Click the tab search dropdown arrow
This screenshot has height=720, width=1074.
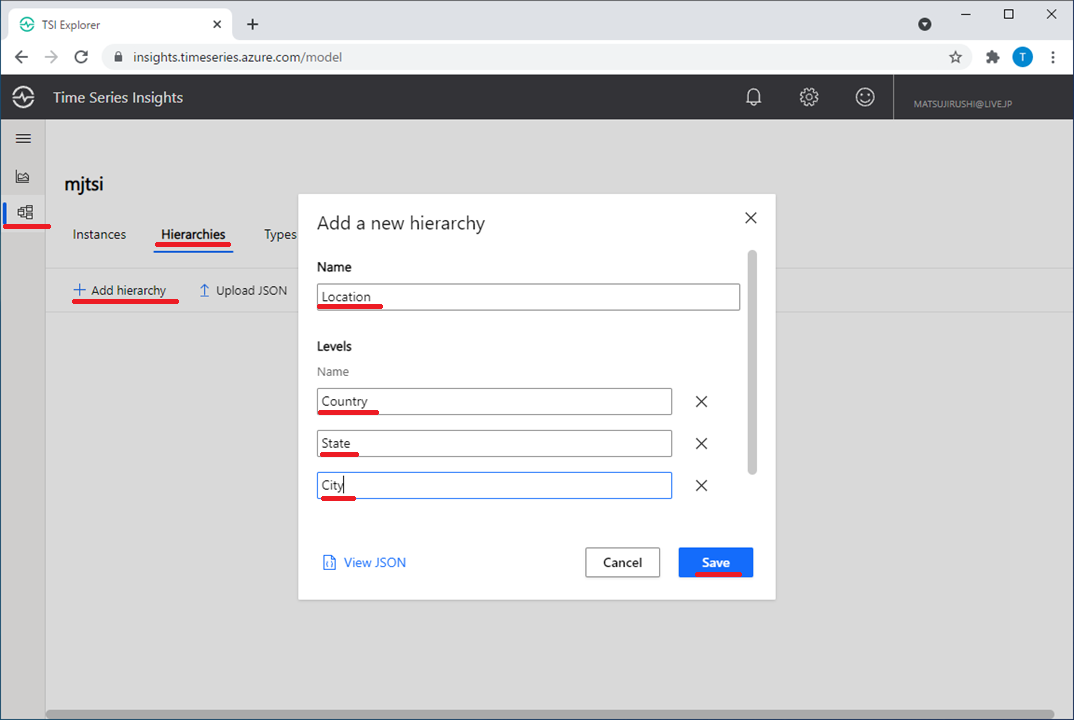click(x=925, y=25)
